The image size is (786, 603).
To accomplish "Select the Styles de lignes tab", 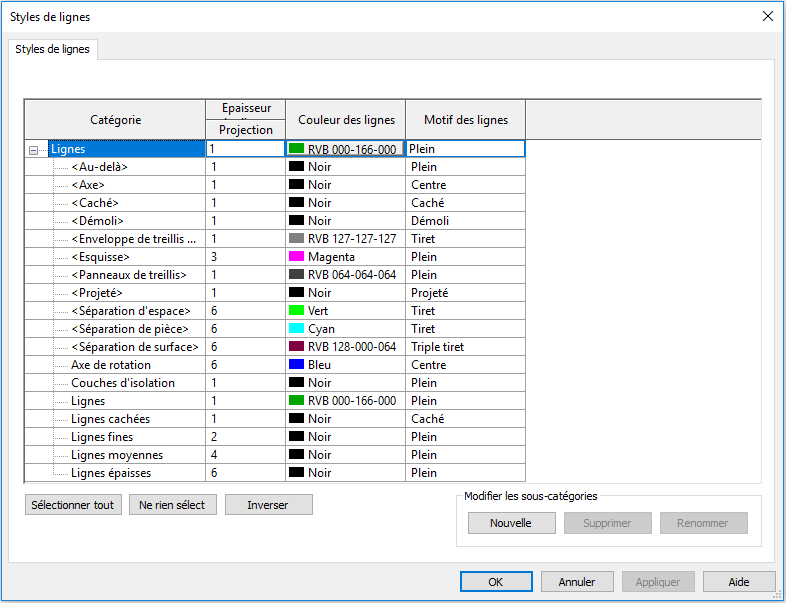I will click(53, 49).
